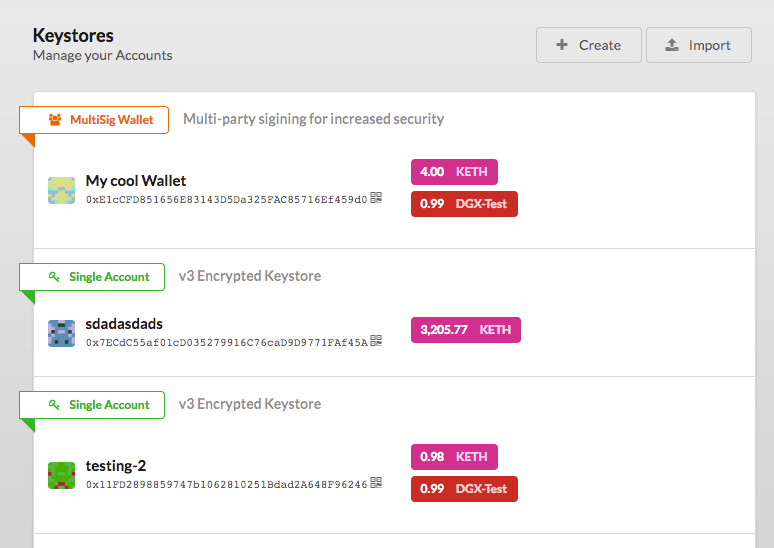
Task: Click the testing-2 identicon avatar
Action: tap(61, 475)
